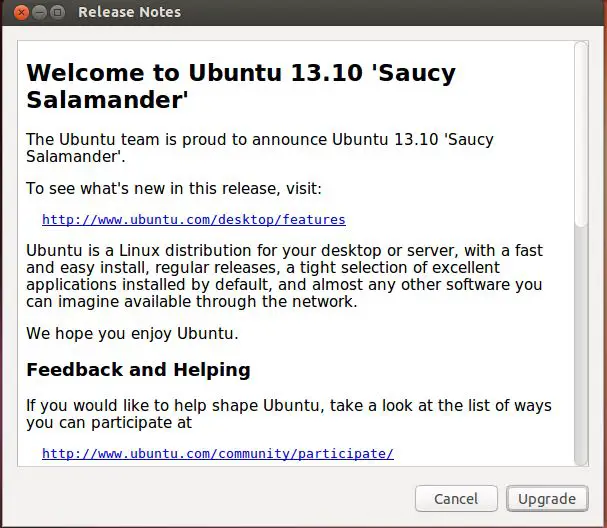Cancel the upgrade dialog

click(456, 499)
